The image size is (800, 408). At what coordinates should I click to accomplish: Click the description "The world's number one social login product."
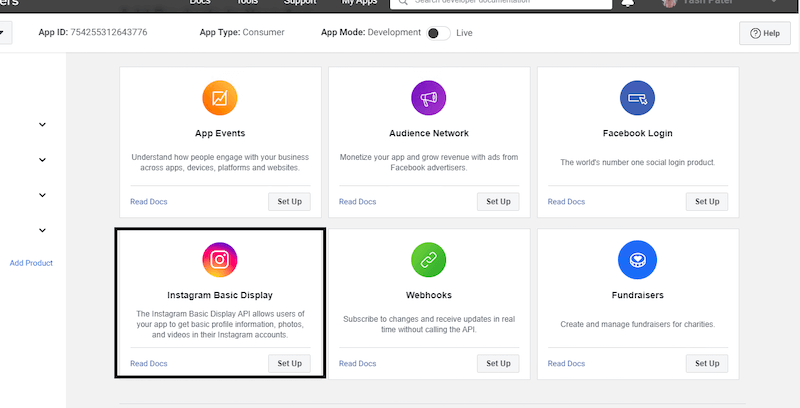point(637,162)
